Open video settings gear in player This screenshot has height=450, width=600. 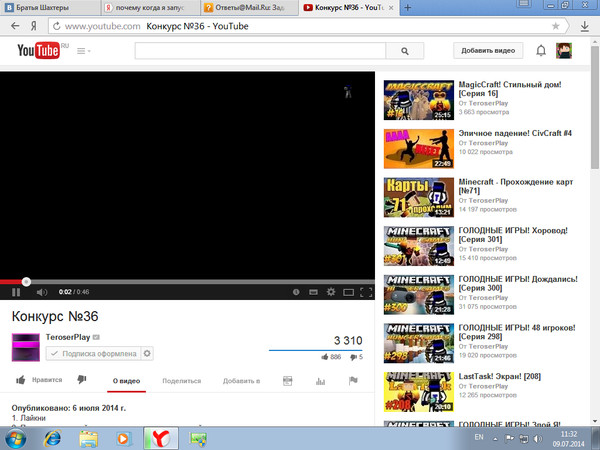tap(331, 292)
